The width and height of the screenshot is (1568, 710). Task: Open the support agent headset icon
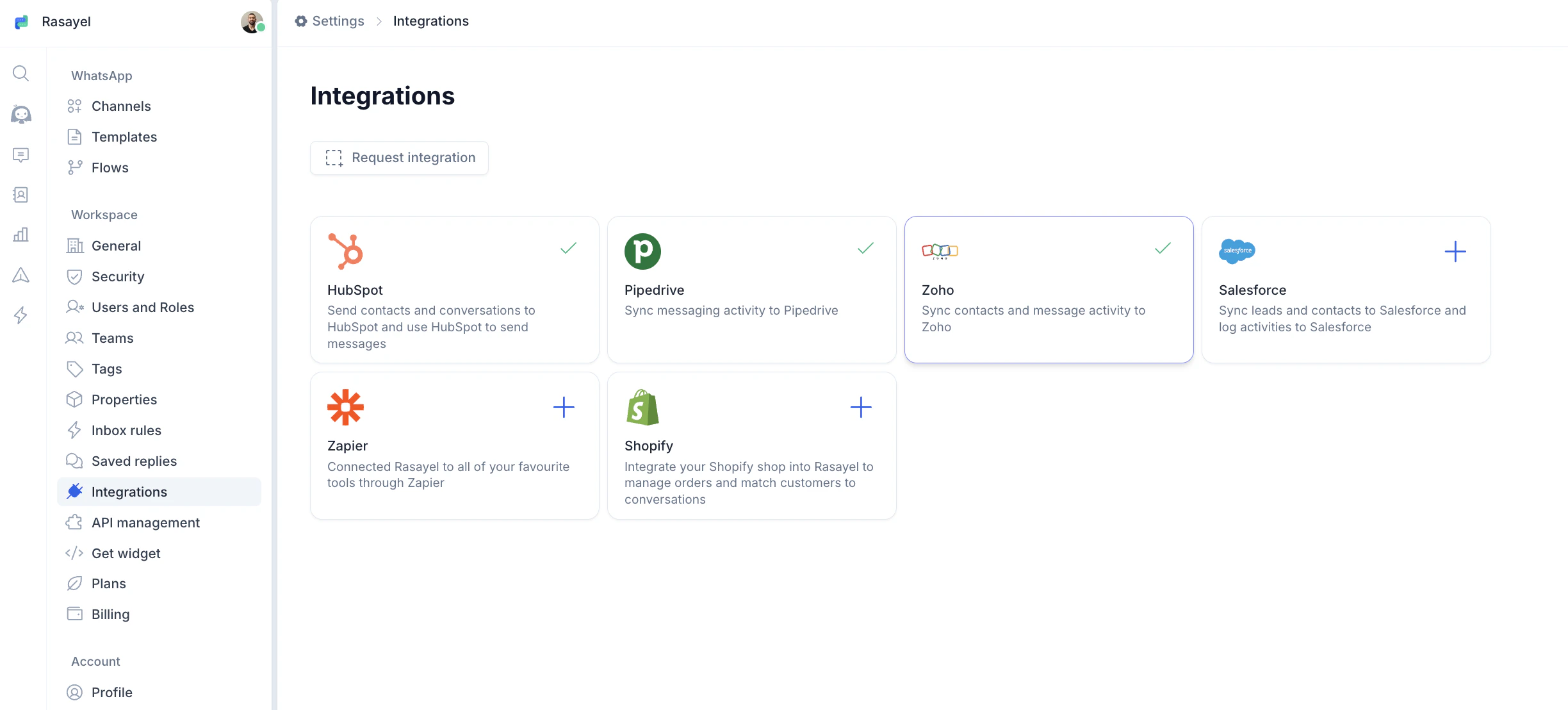pyautogui.click(x=21, y=114)
